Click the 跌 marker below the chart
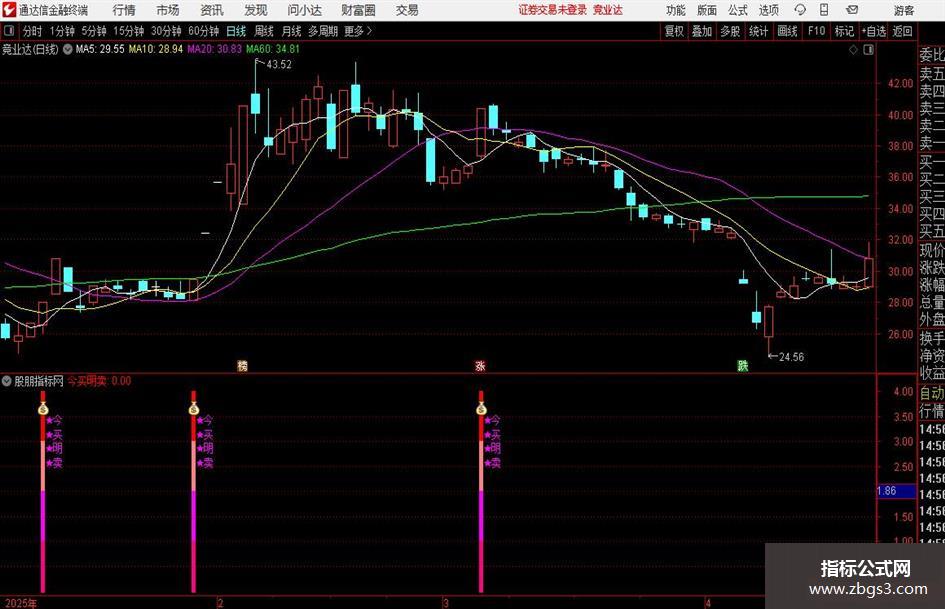The width and height of the screenshot is (945, 609). [743, 365]
